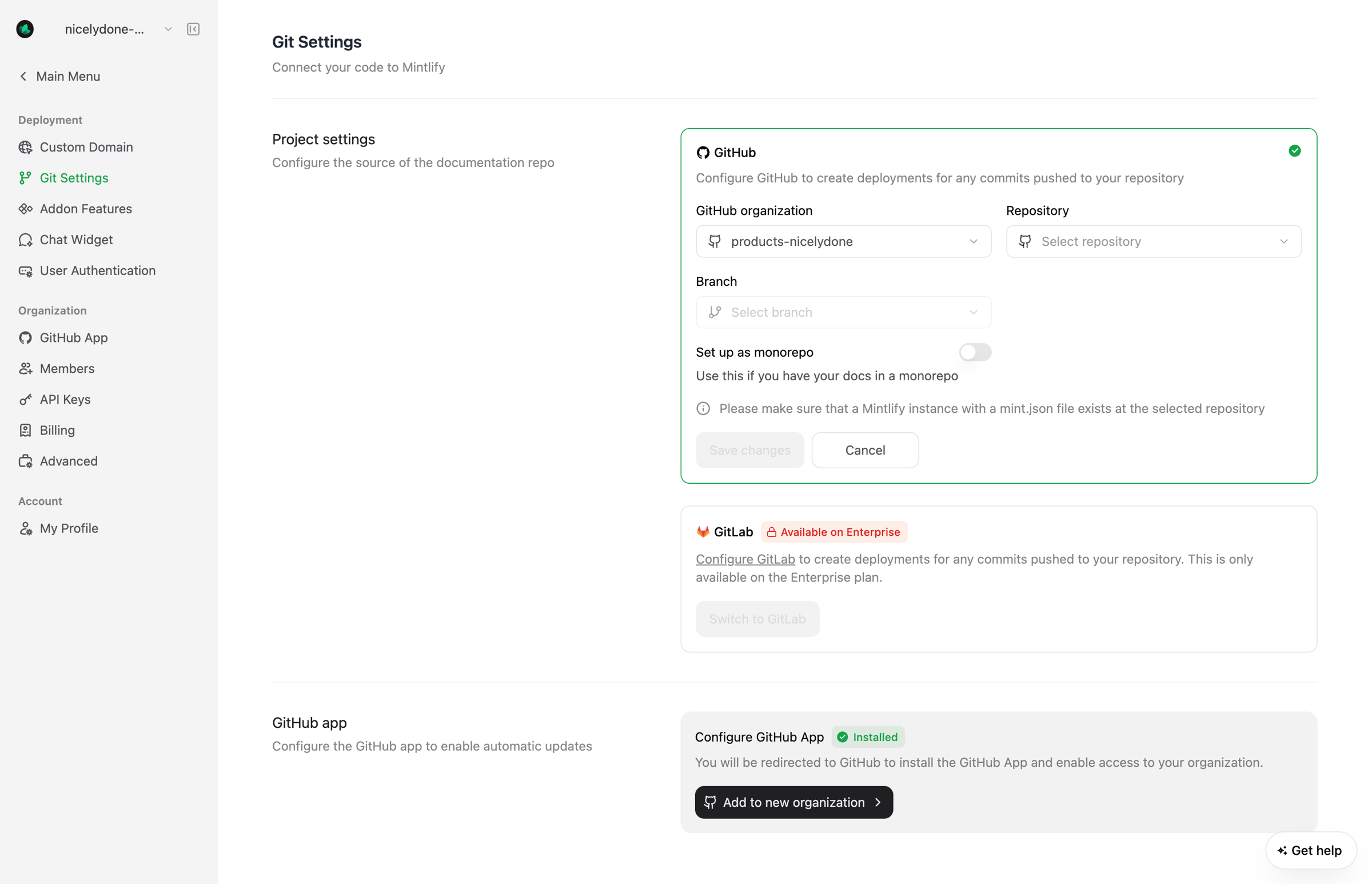This screenshot has height=884, width=1372.
Task: Click the Members people icon
Action: [25, 369]
